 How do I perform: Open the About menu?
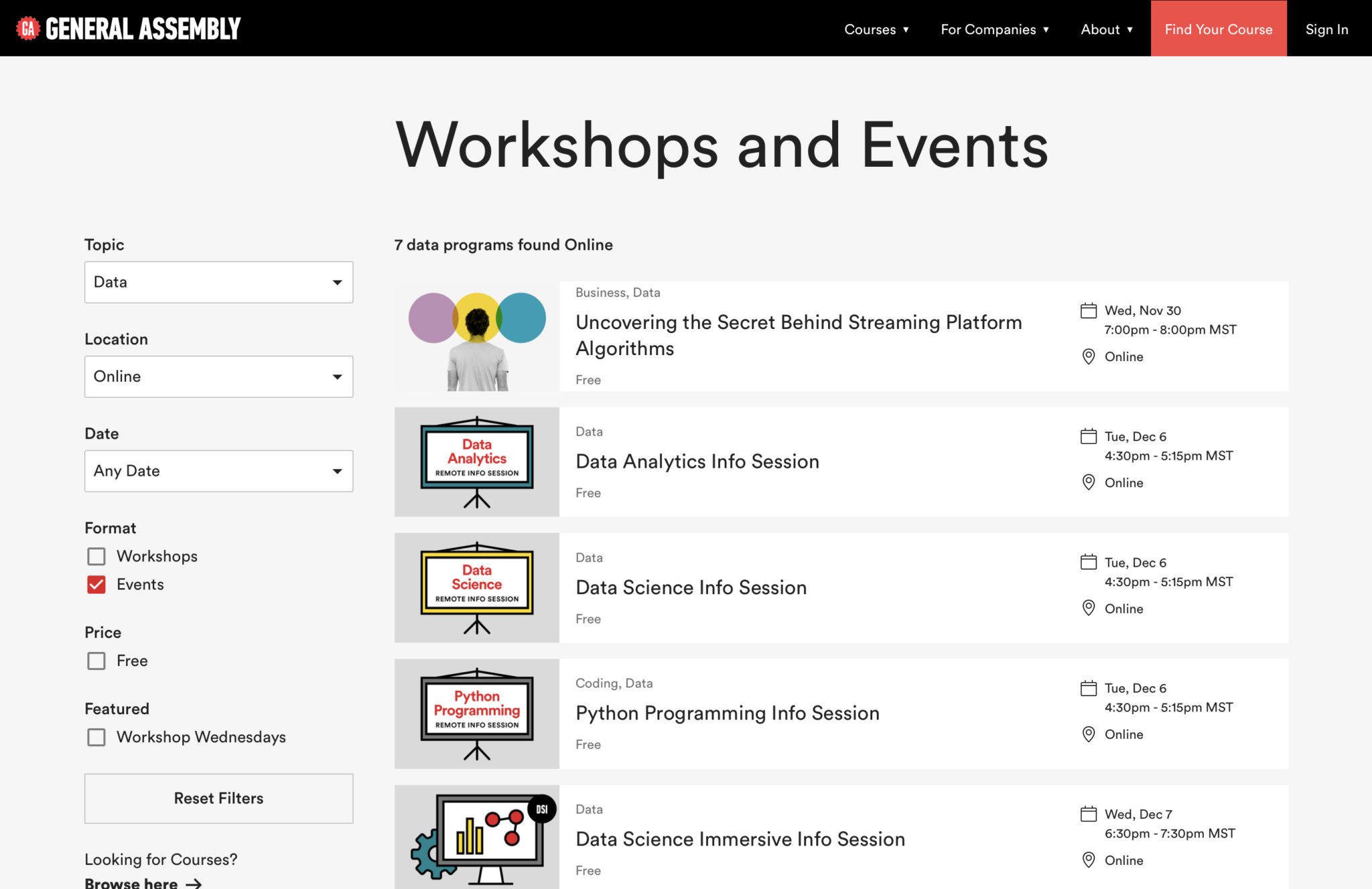click(1106, 29)
